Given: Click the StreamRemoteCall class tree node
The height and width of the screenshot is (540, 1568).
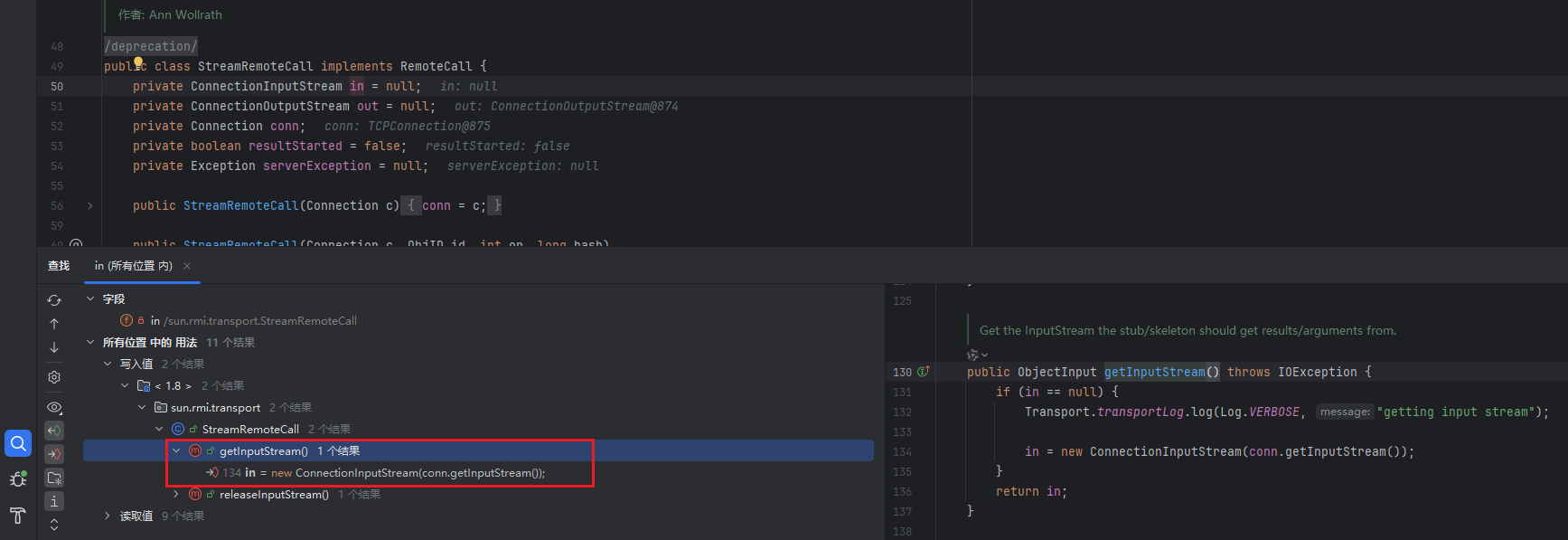Looking at the screenshot, I should click(250, 430).
